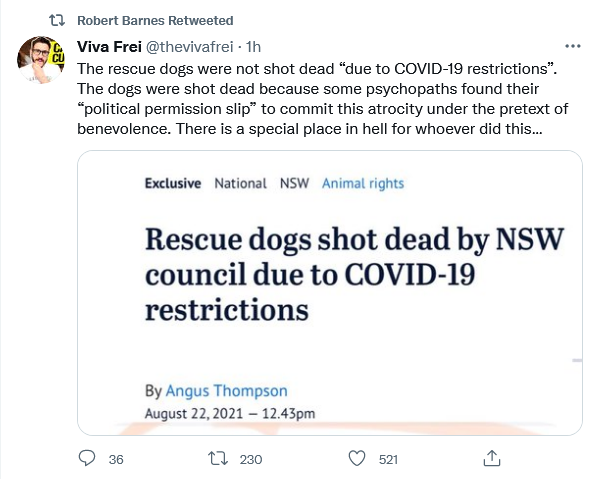Click the 521 likes count

coord(388,459)
